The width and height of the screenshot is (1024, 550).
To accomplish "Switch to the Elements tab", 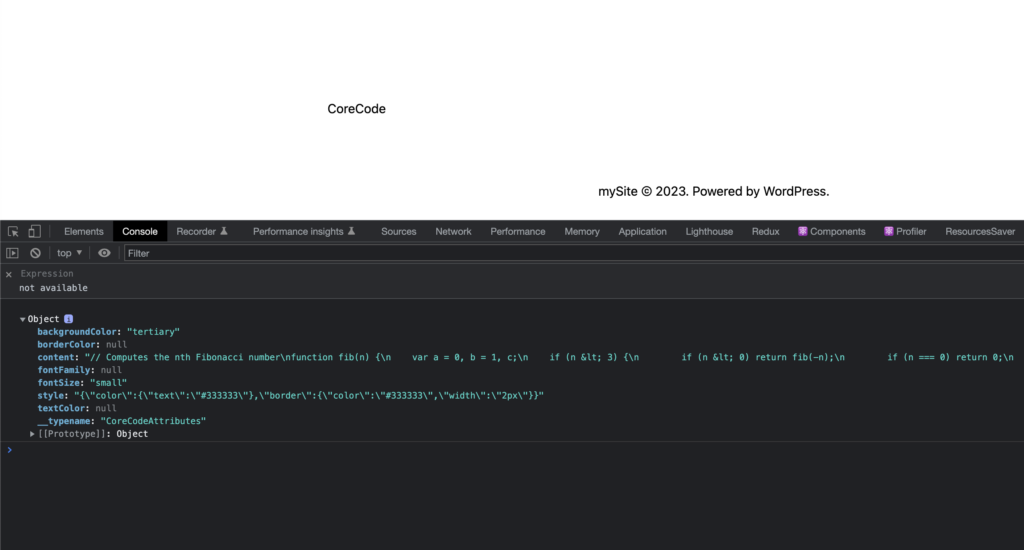I will tap(84, 231).
